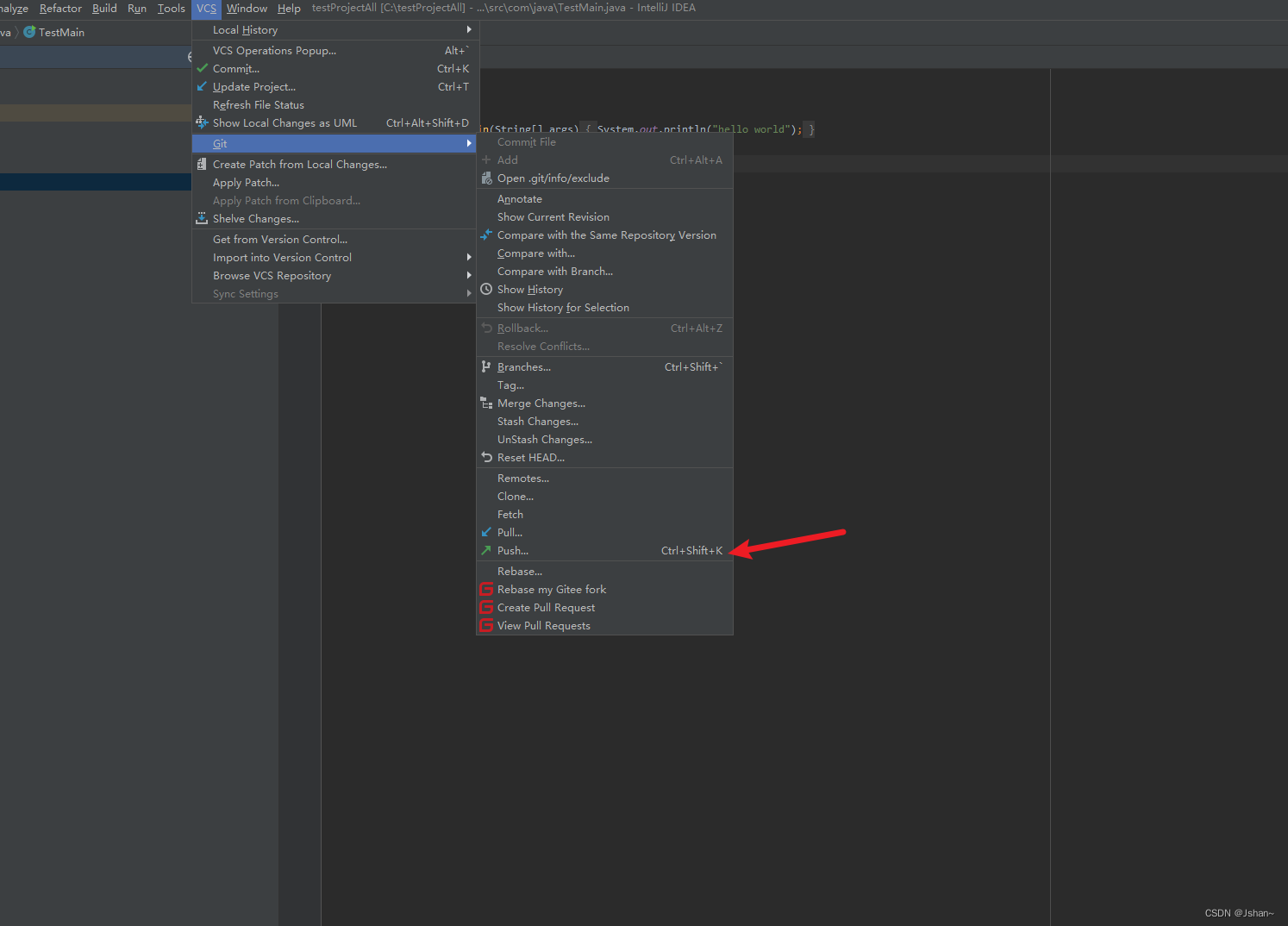Expand the Git submenu arrow
Viewport: 1288px width, 926px height.
coord(469,143)
